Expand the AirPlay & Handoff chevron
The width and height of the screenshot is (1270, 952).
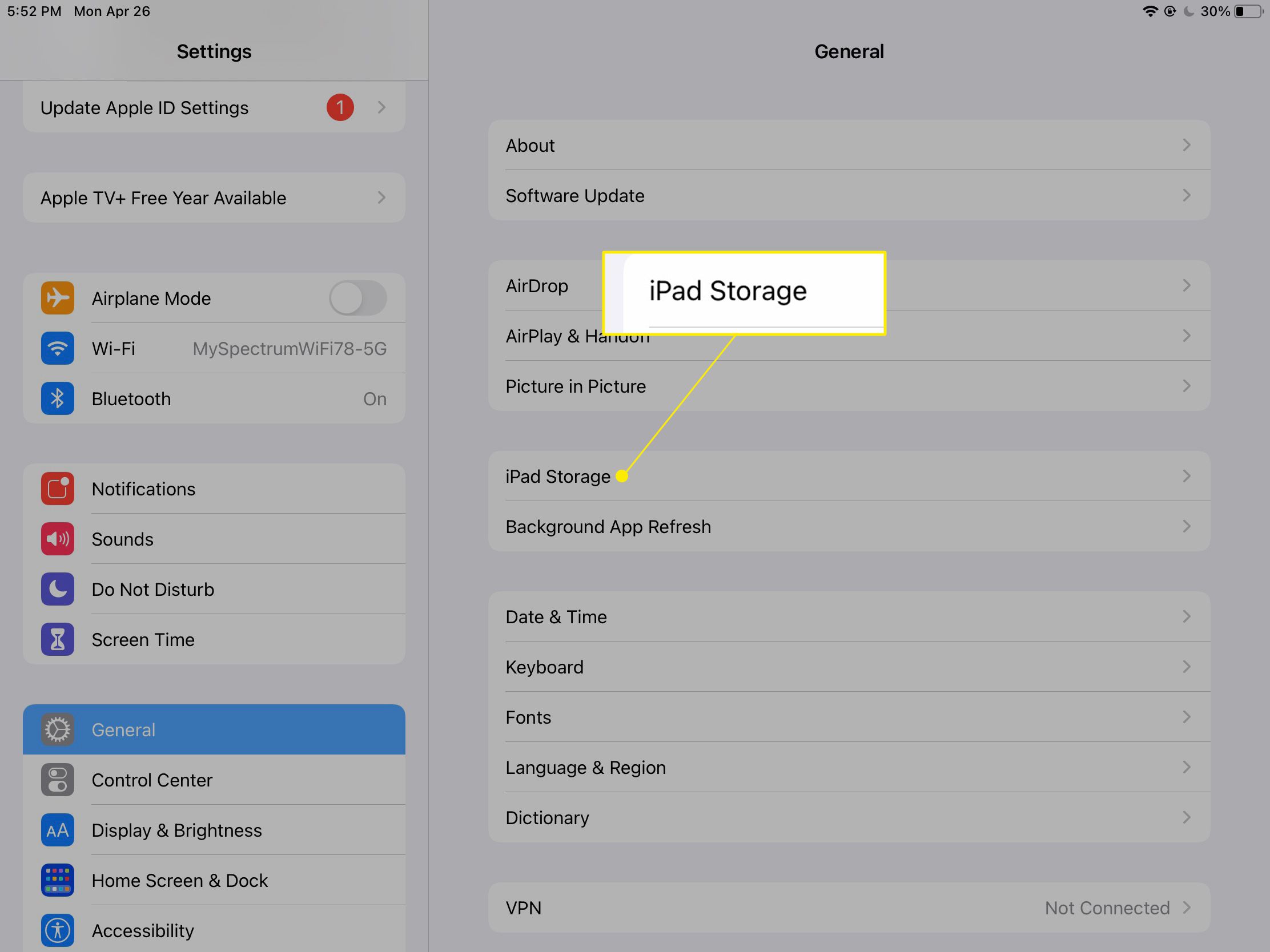point(1187,336)
